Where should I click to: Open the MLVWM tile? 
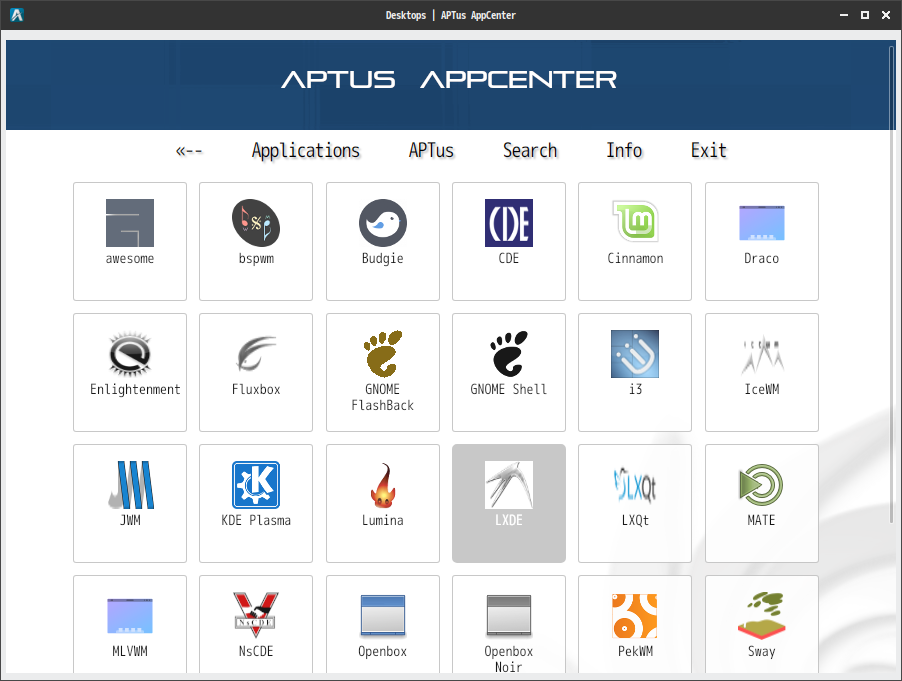pos(130,624)
